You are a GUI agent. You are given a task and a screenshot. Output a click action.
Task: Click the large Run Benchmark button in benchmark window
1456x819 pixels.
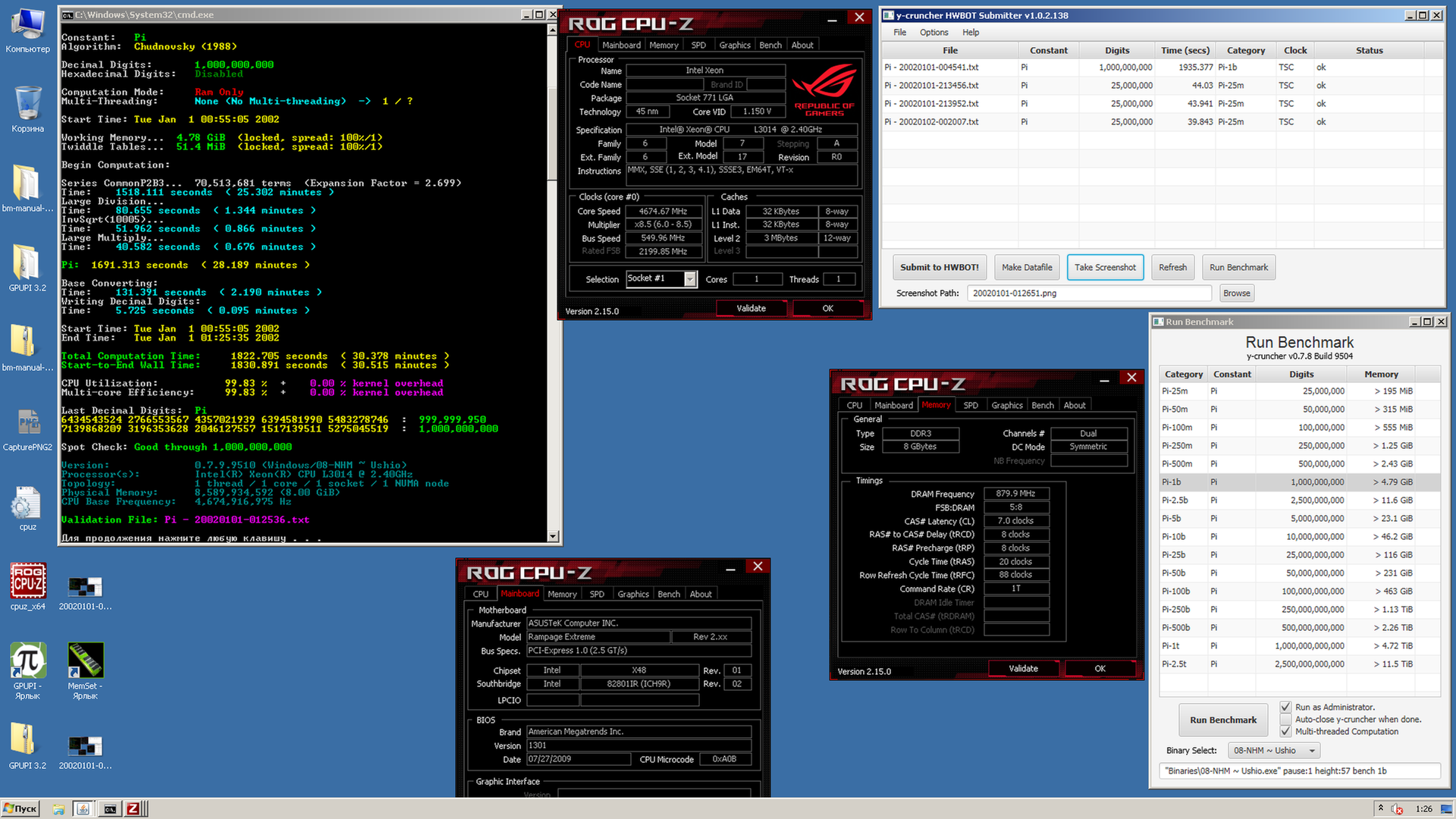[1222, 720]
